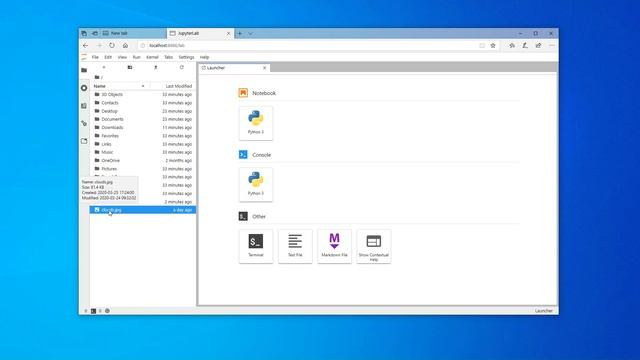Select the Desktop folder
640x360 pixels.
click(x=143, y=111)
